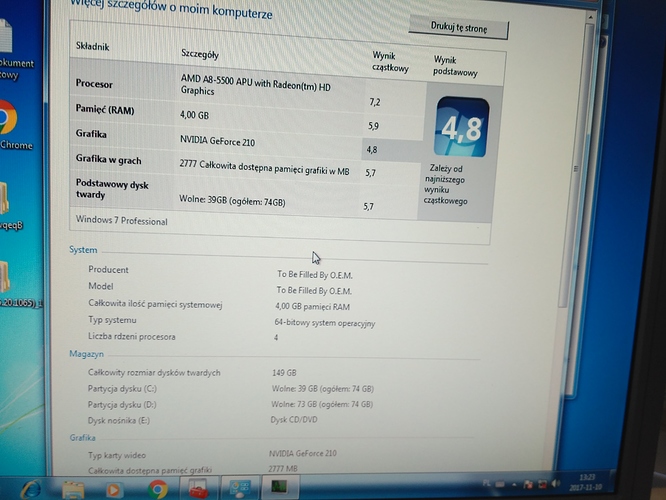Click the Zależy od najniższego wyniku cząstkowego note
666x500 pixels.
coord(445,185)
